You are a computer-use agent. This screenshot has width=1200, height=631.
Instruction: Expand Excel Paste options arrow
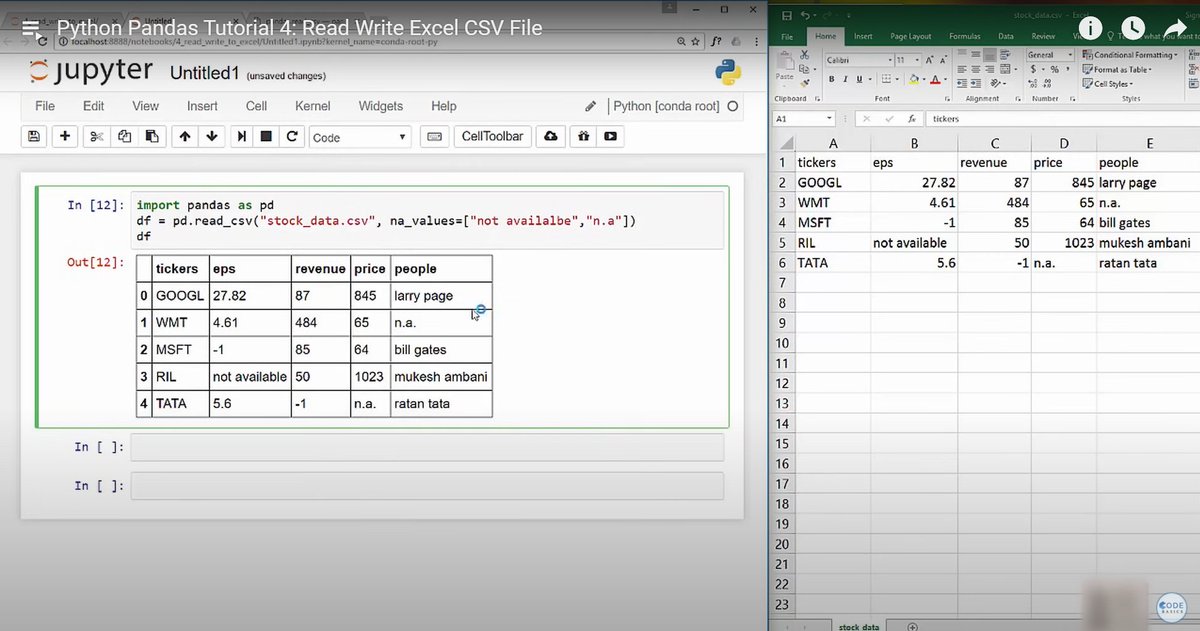tap(784, 85)
